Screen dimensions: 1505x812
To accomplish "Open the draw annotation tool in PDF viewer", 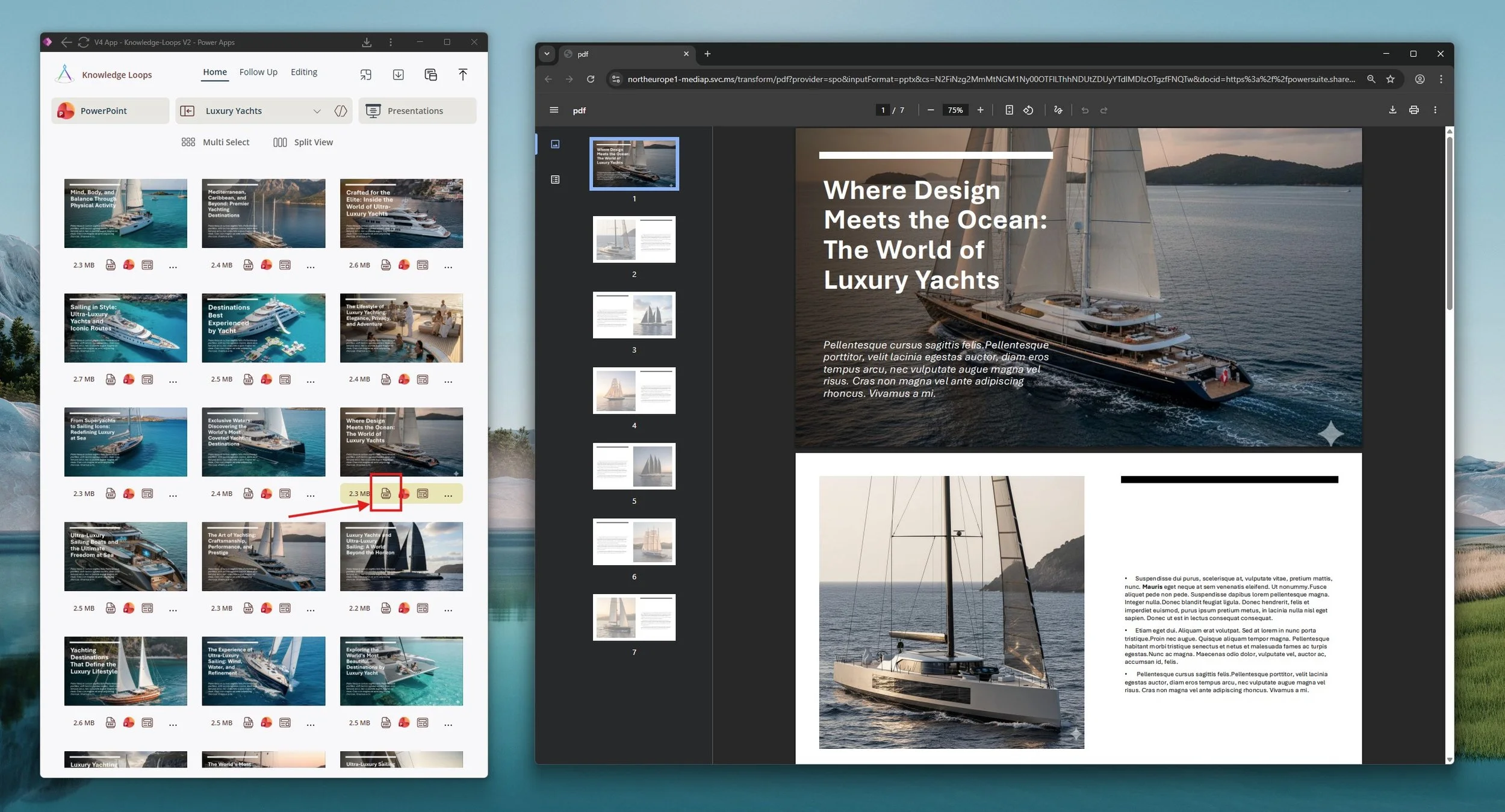I will (x=1058, y=110).
